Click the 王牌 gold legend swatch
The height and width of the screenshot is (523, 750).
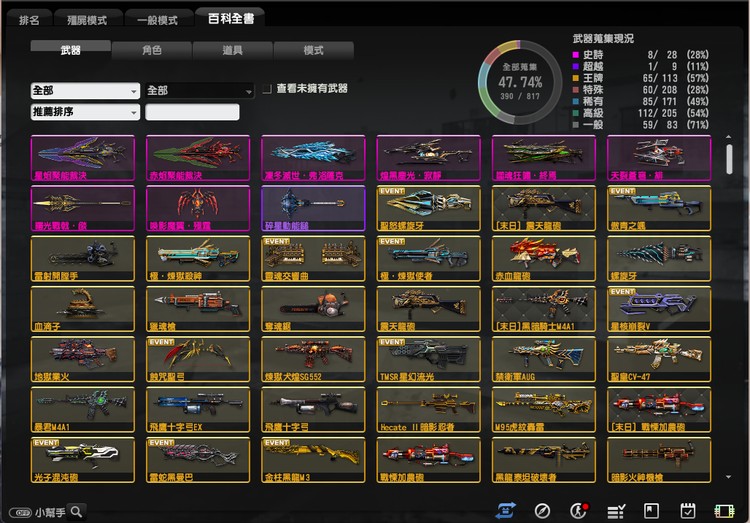(x=576, y=78)
